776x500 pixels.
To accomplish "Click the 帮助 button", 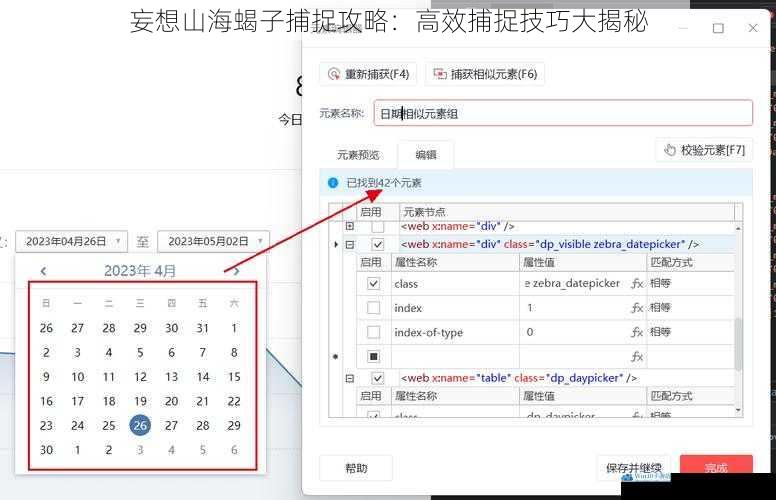I will (356, 468).
